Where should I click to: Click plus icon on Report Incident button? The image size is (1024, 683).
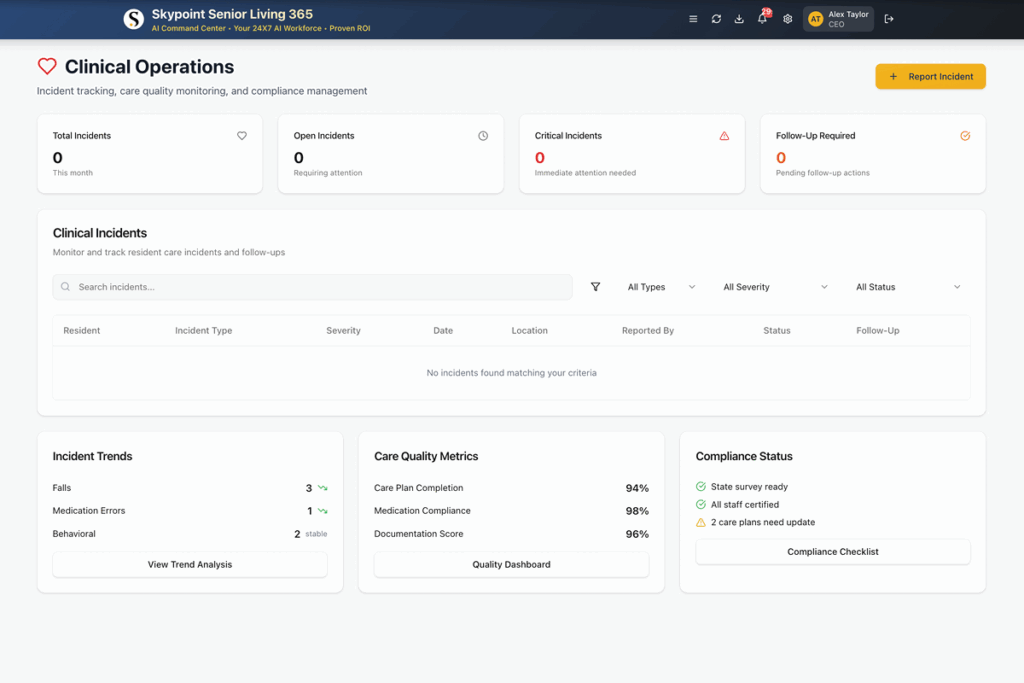(893, 76)
